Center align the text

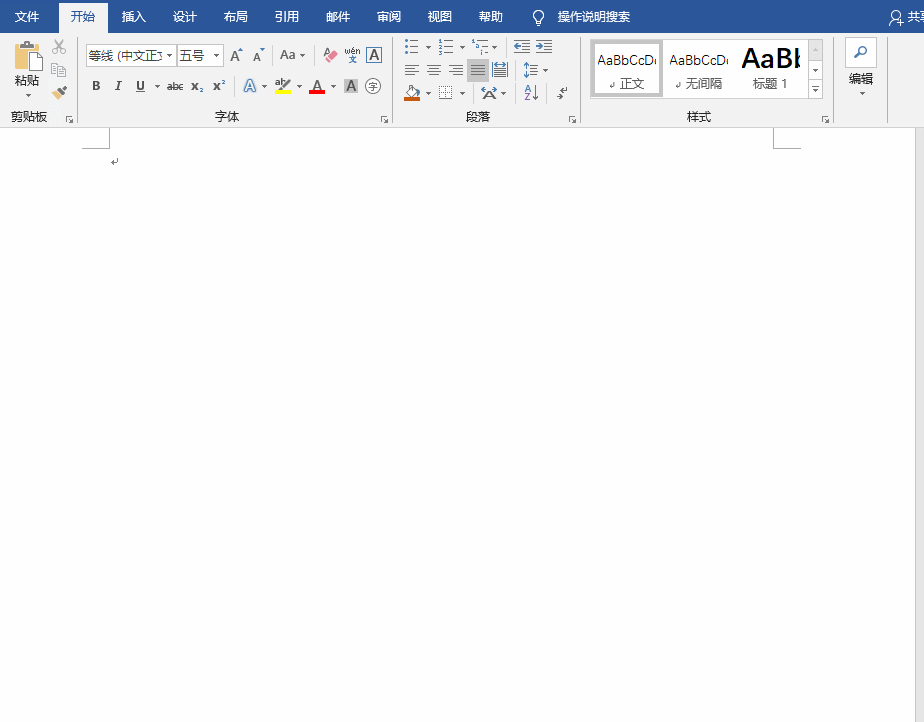pos(434,70)
